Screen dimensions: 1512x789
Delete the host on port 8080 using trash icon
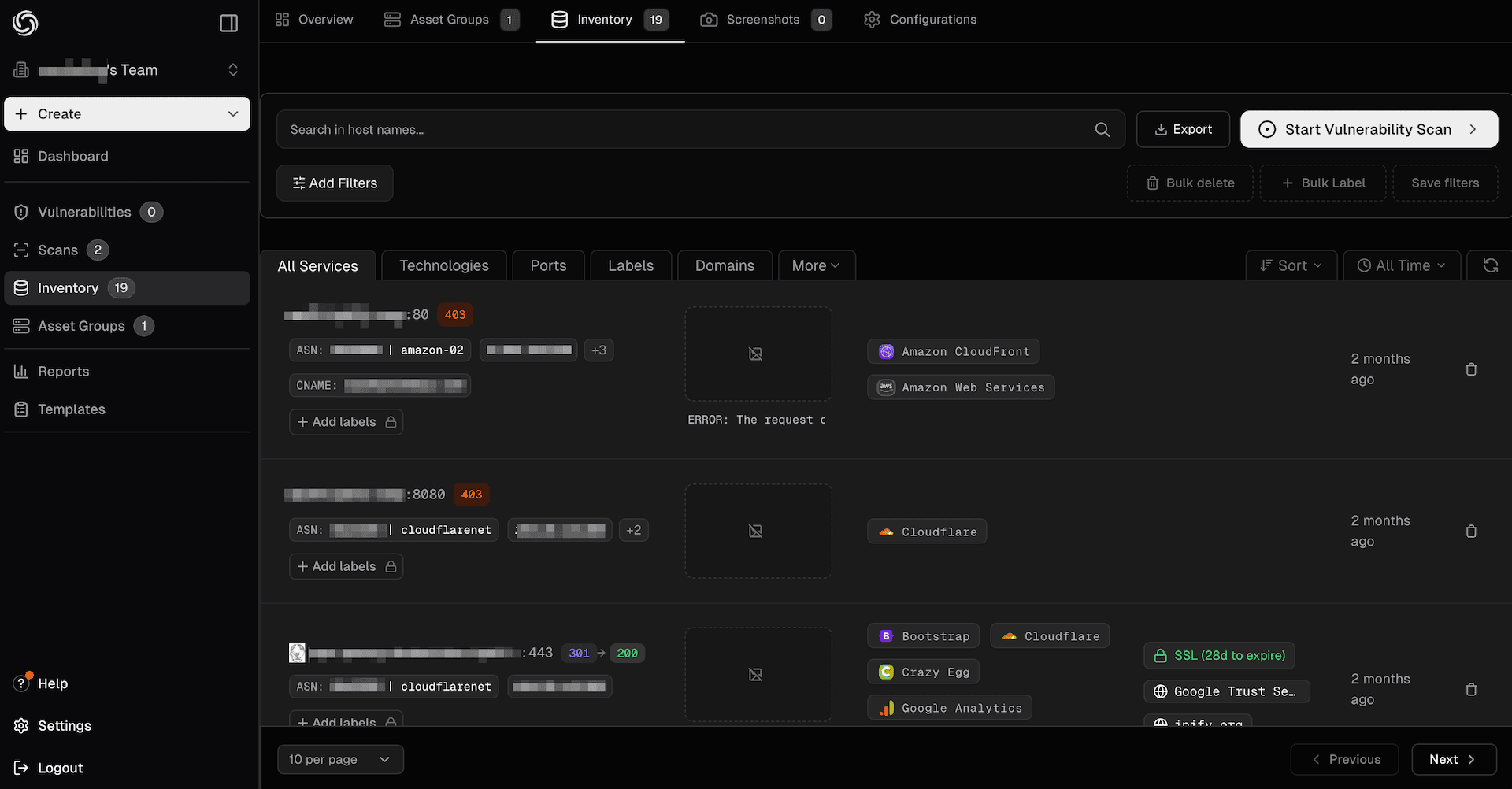pyautogui.click(x=1471, y=531)
